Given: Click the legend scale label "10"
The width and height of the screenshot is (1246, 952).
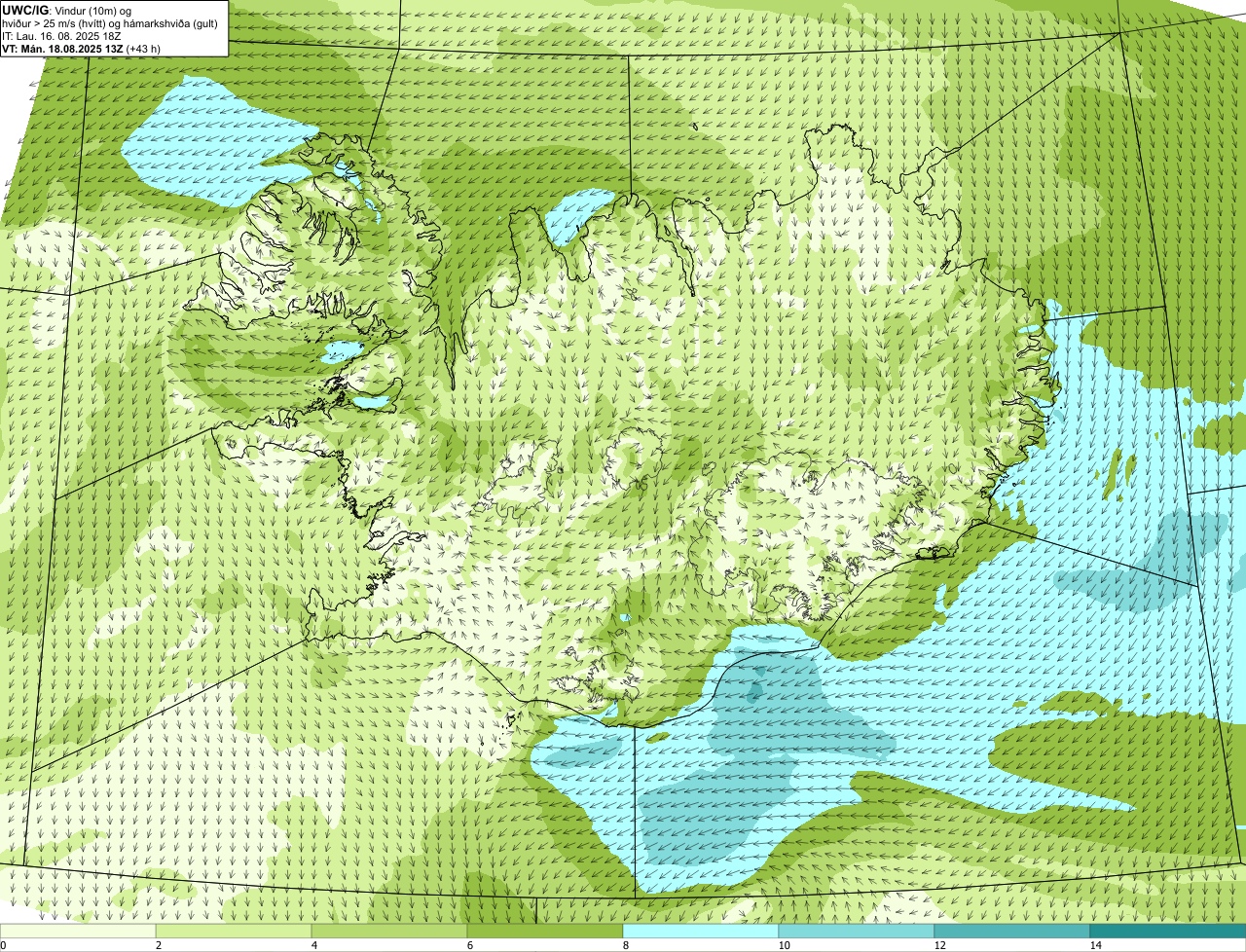Looking at the screenshot, I should click(784, 945).
